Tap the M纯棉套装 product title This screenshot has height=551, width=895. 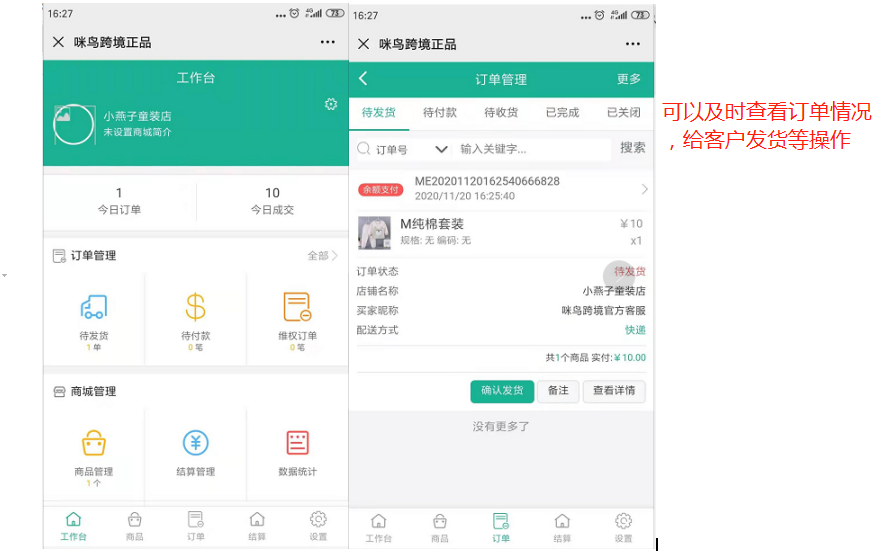click(x=432, y=224)
